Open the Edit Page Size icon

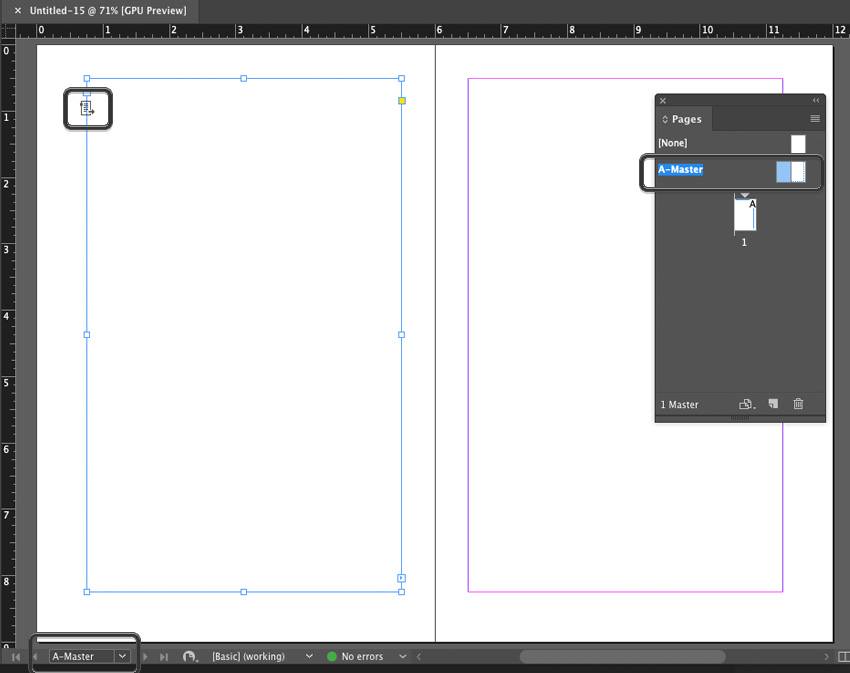point(746,404)
